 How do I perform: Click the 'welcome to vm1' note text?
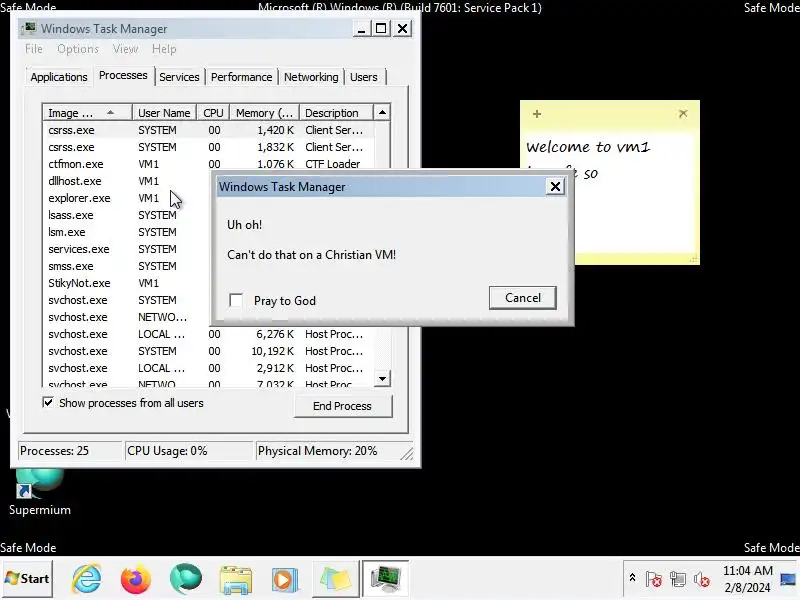click(588, 147)
